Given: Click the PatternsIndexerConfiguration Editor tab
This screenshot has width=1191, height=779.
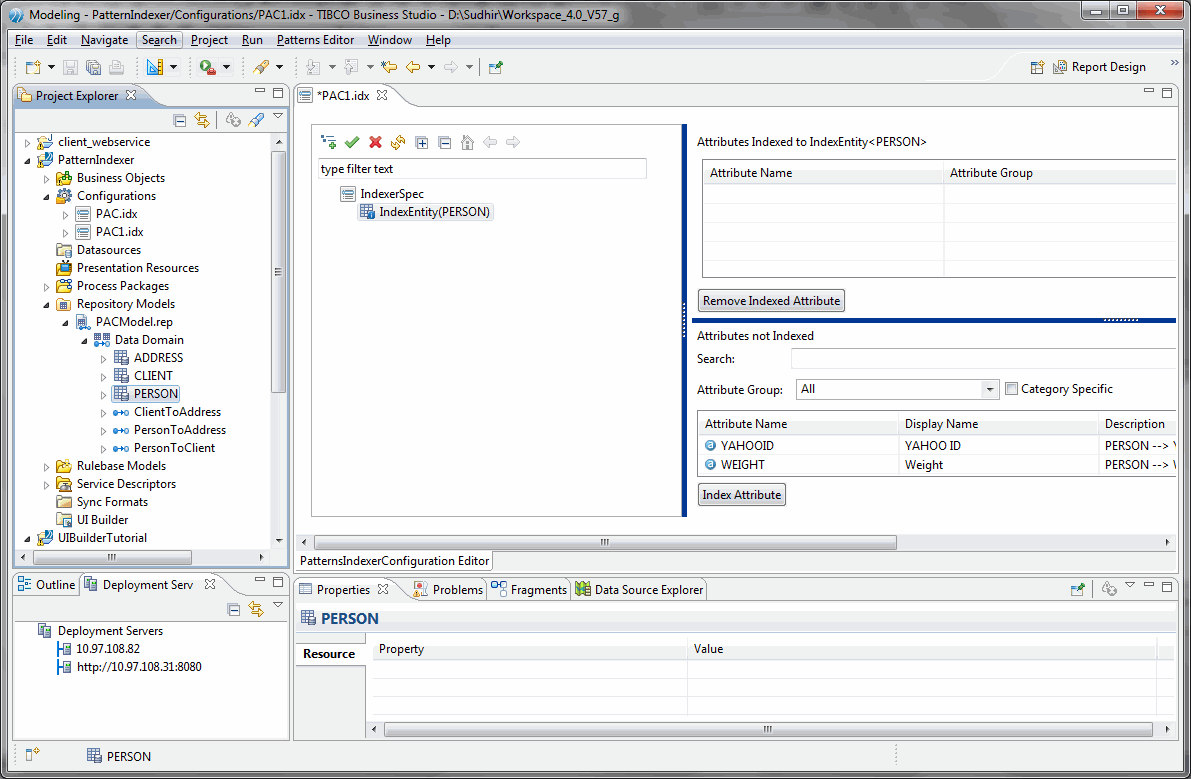Looking at the screenshot, I should tap(394, 561).
